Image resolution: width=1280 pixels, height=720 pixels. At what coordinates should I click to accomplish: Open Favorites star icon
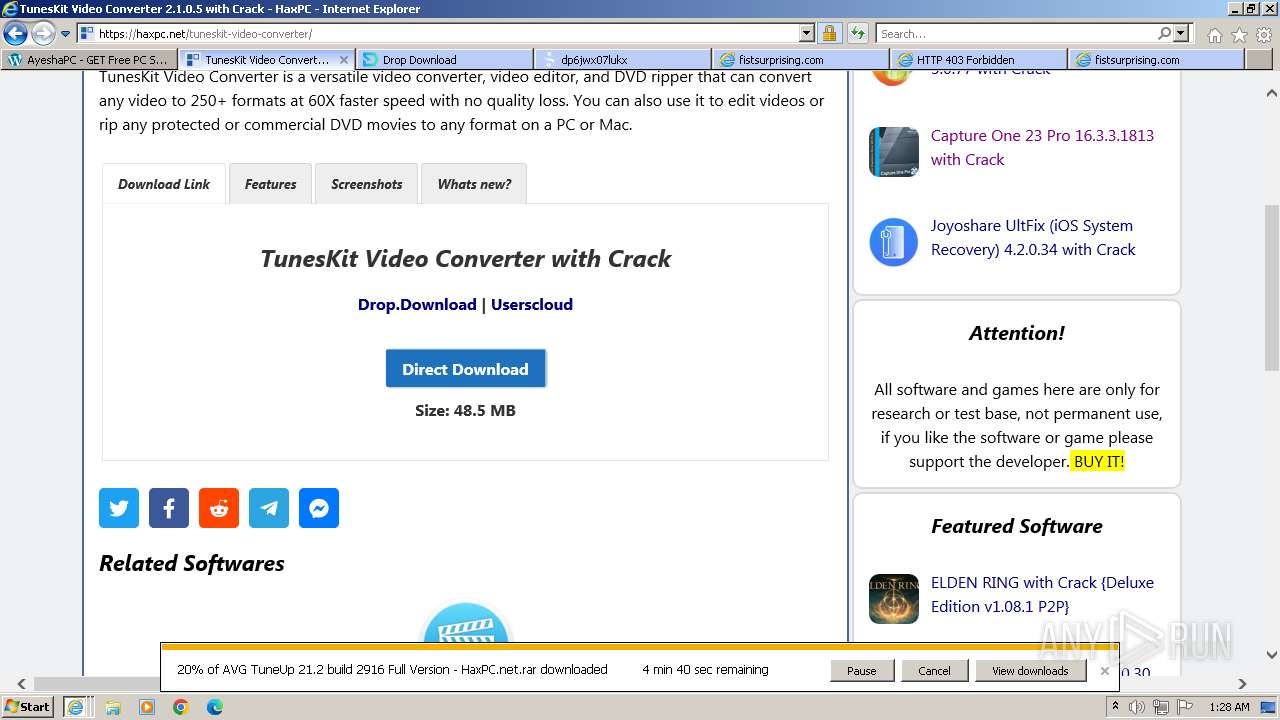pyautogui.click(x=1239, y=34)
